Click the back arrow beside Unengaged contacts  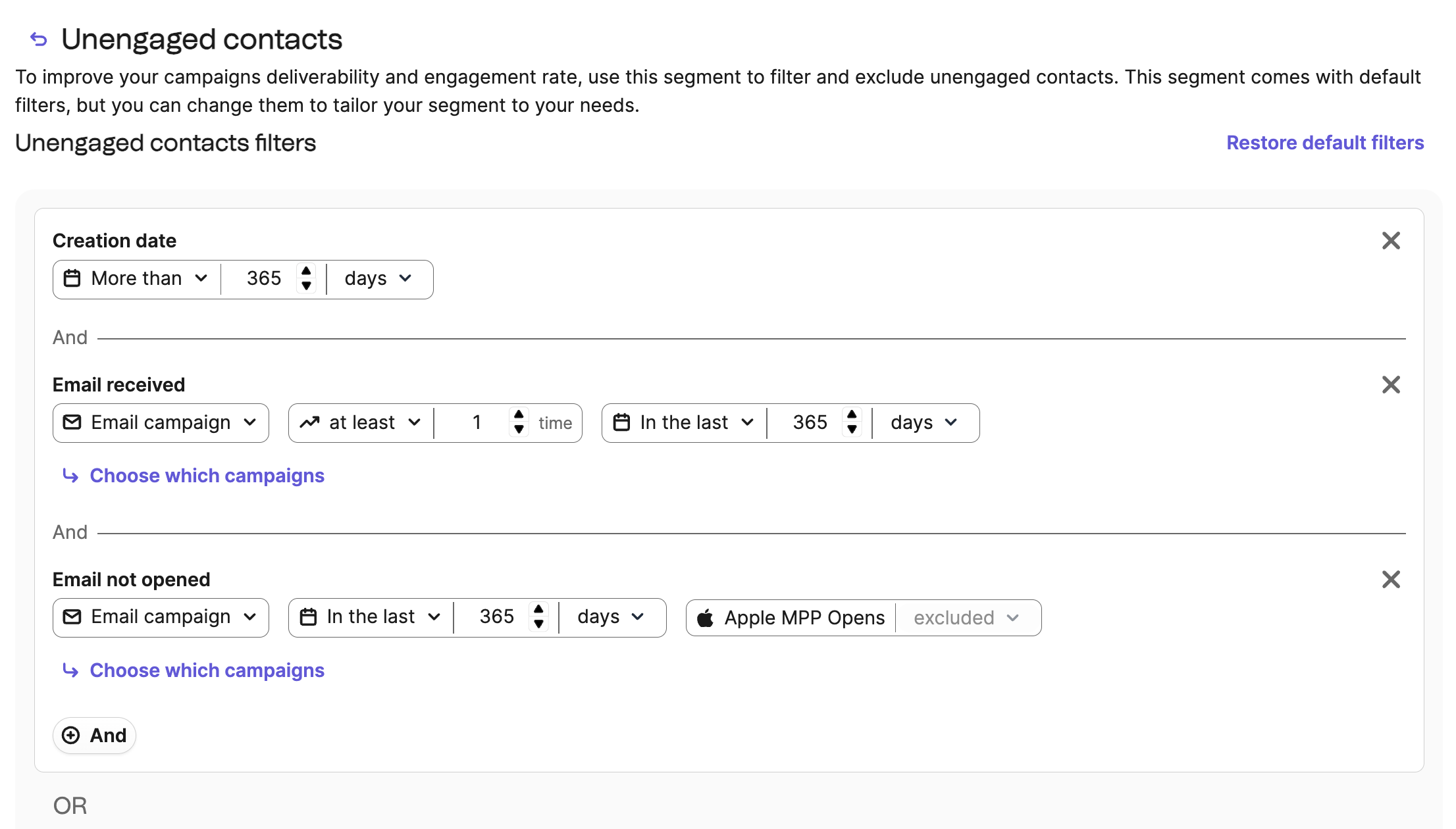point(39,39)
